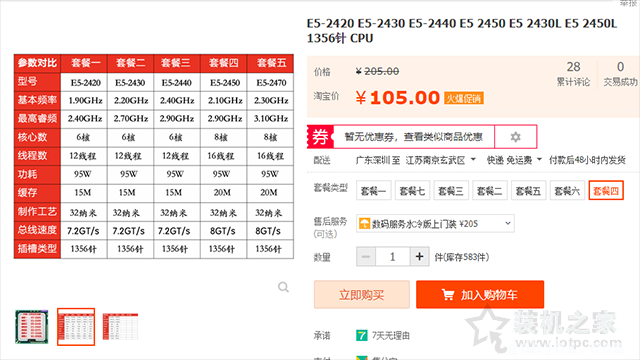Click the quantity input field

(393, 257)
